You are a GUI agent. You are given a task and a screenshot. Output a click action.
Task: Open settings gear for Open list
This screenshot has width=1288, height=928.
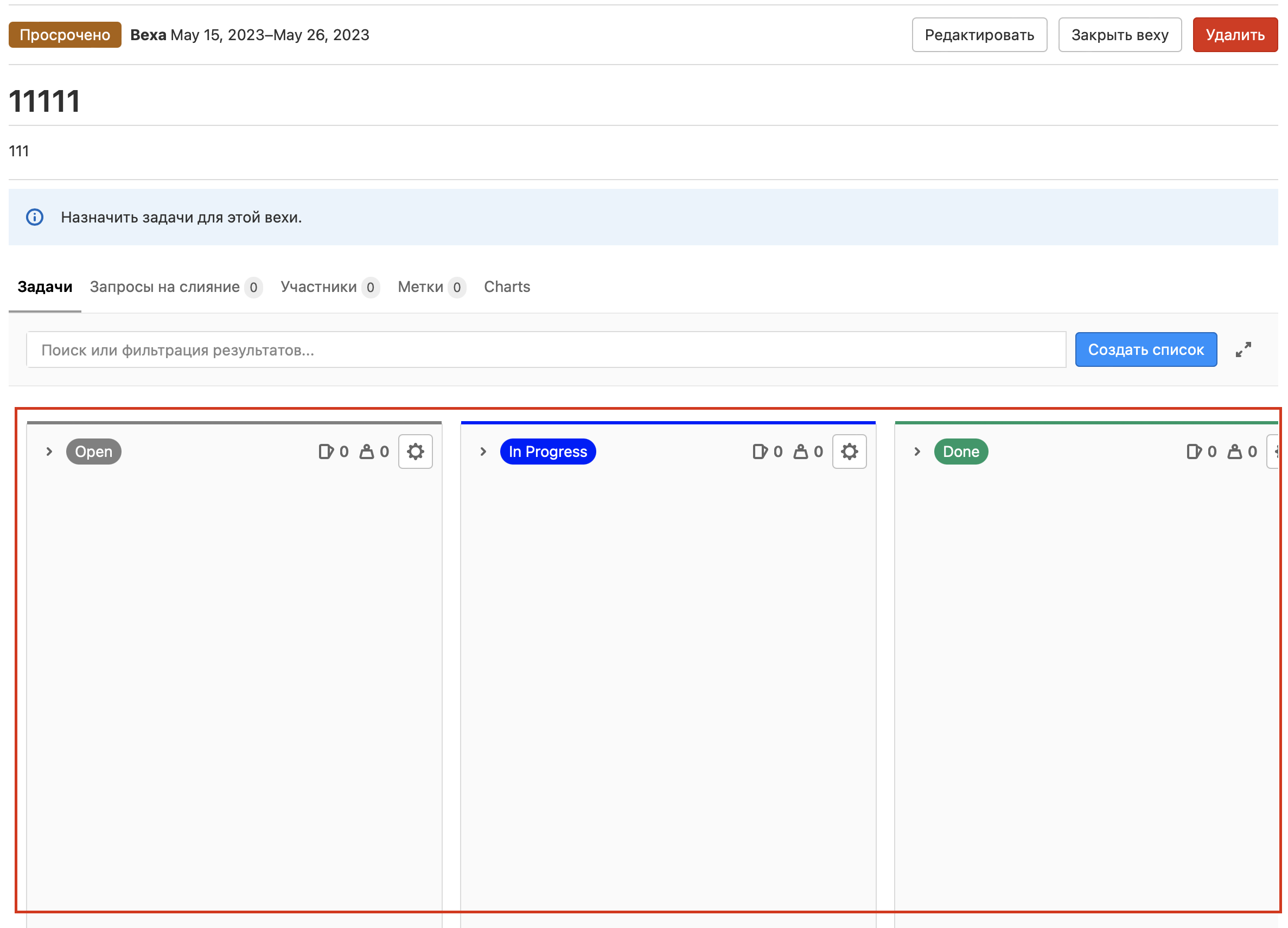415,452
